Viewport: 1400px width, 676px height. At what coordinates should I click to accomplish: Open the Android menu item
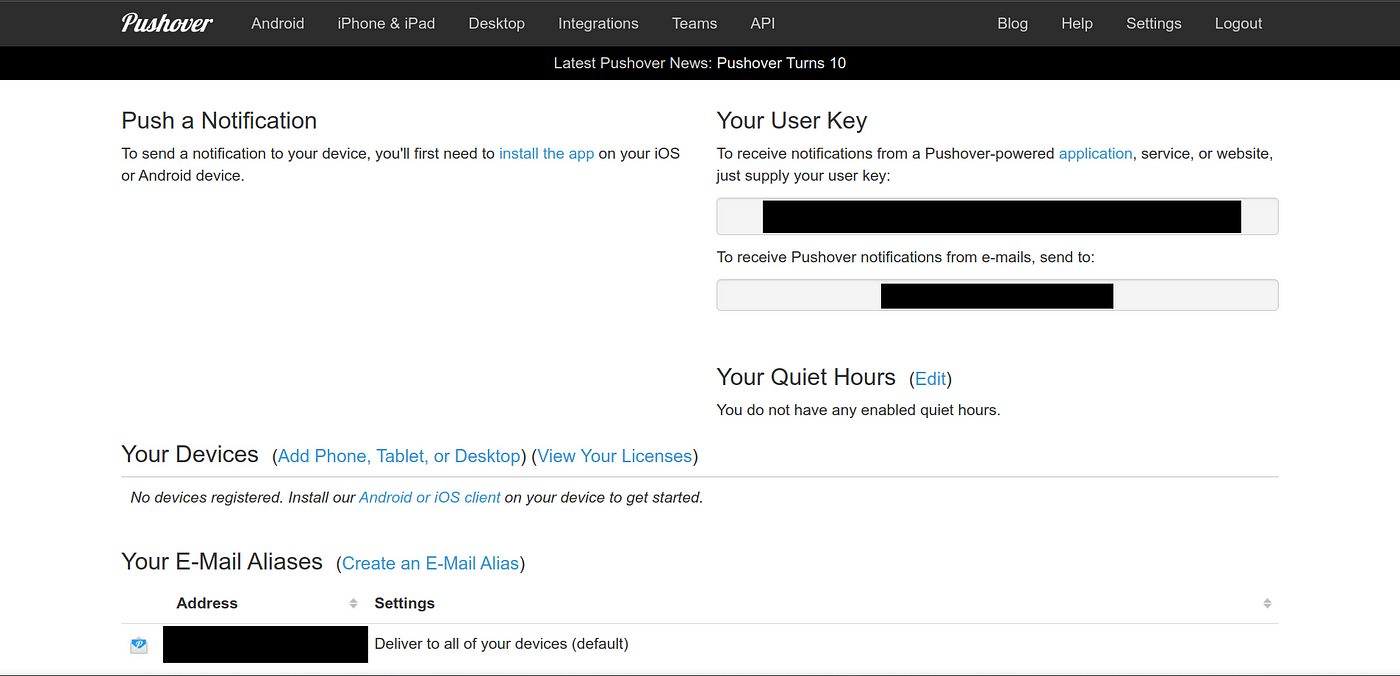click(x=278, y=23)
